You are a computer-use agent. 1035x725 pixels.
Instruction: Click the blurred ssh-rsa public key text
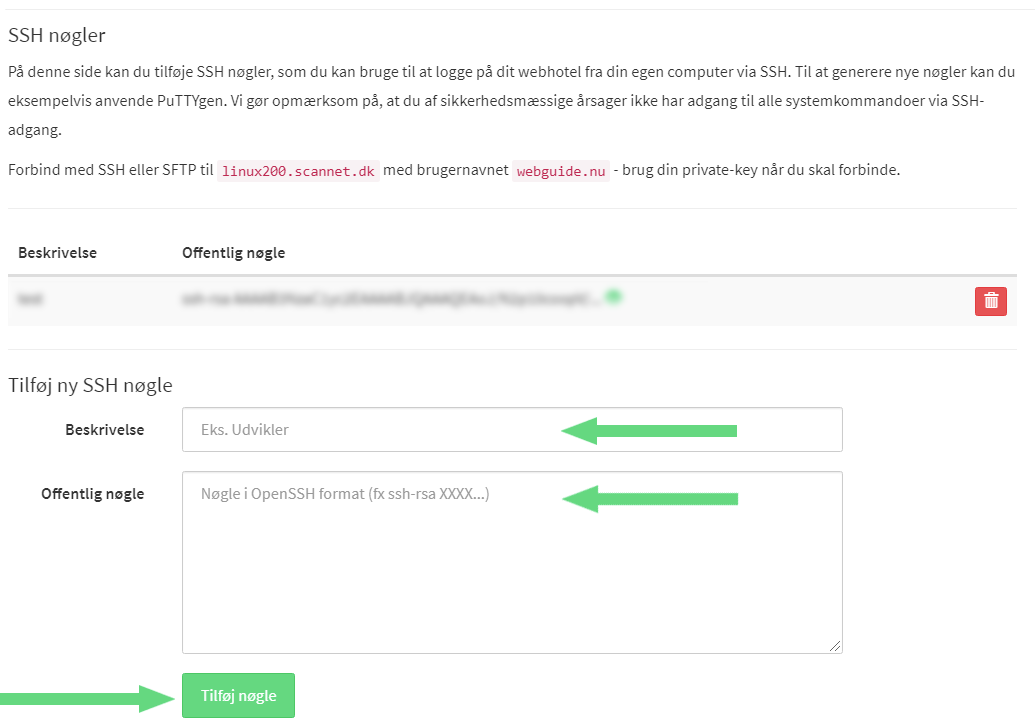391,299
